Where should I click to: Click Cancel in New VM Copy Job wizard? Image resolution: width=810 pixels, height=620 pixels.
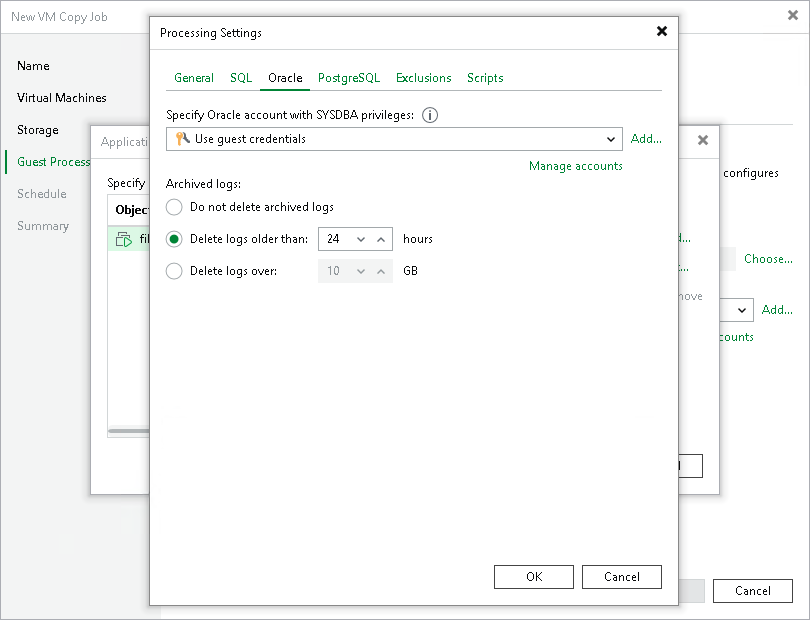click(x=753, y=591)
